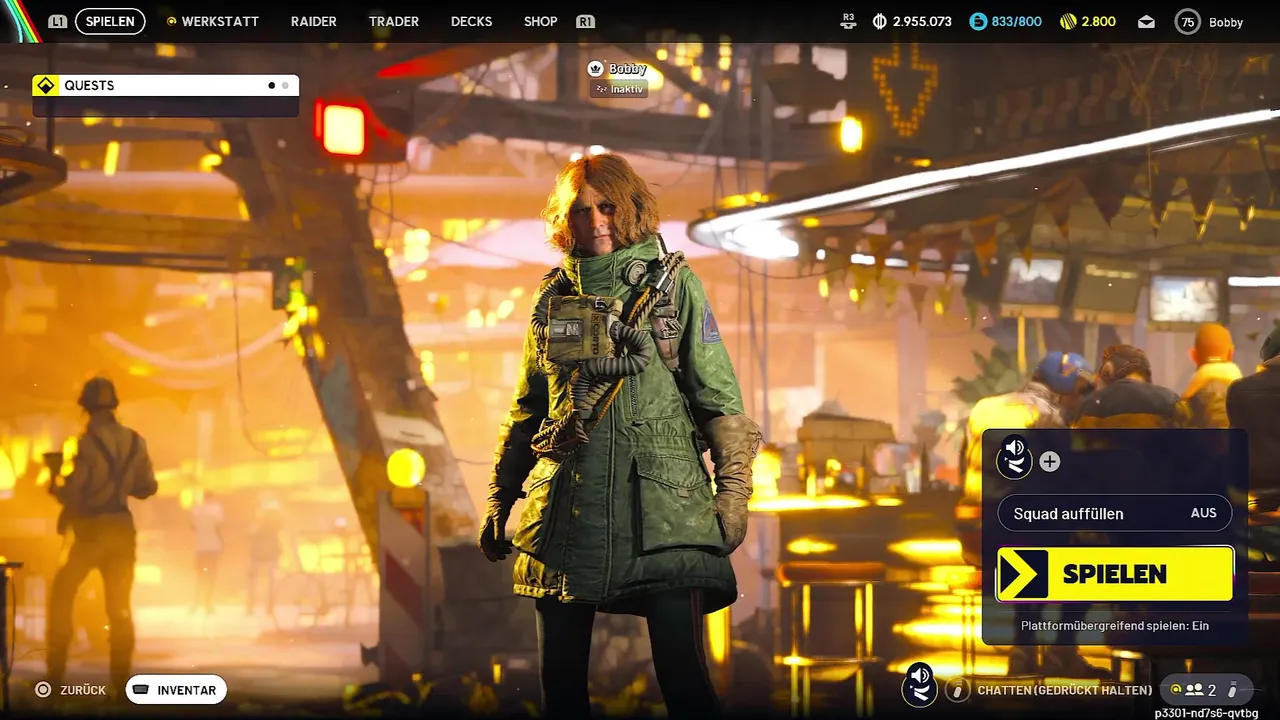Viewport: 1280px width, 720px height.
Task: Open the INVENTAR button
Action: [176, 690]
